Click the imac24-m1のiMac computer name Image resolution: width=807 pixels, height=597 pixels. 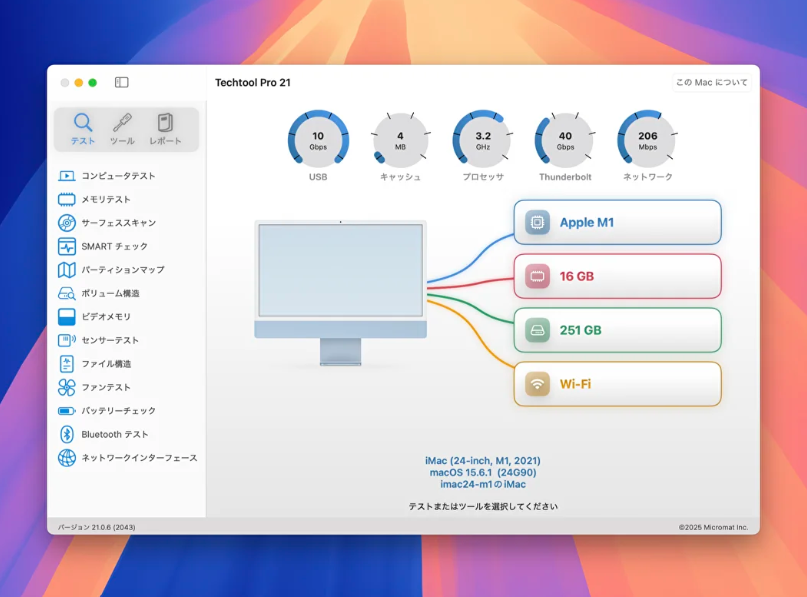pyautogui.click(x=483, y=484)
